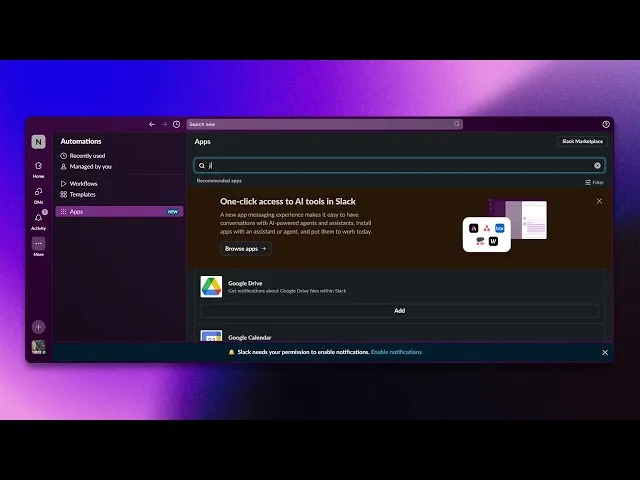
Task: Click Browse apps button
Action: [x=245, y=249]
